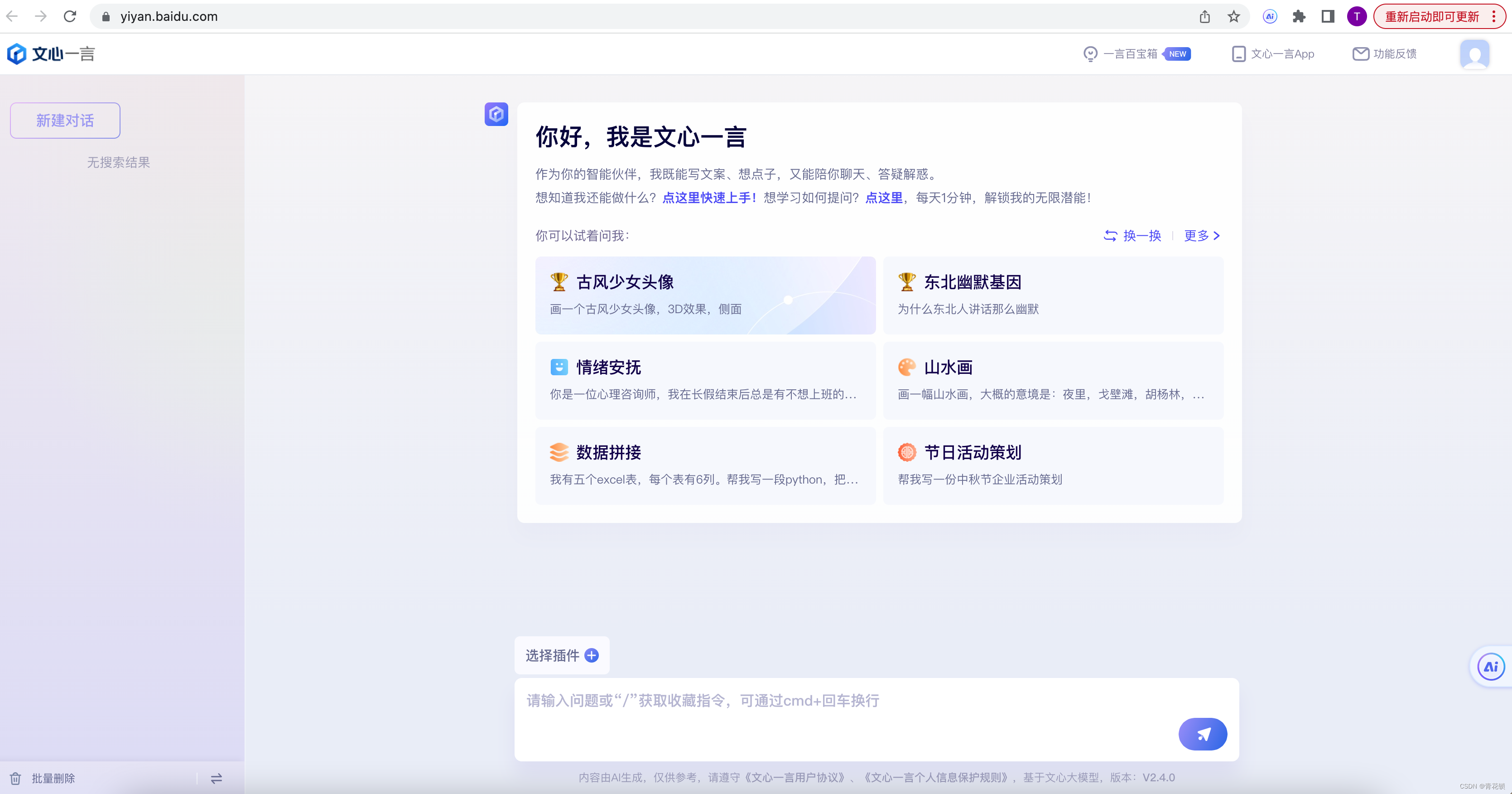This screenshot has width=1512, height=794.
Task: Open the extensions puzzle icon
Action: point(1299,16)
